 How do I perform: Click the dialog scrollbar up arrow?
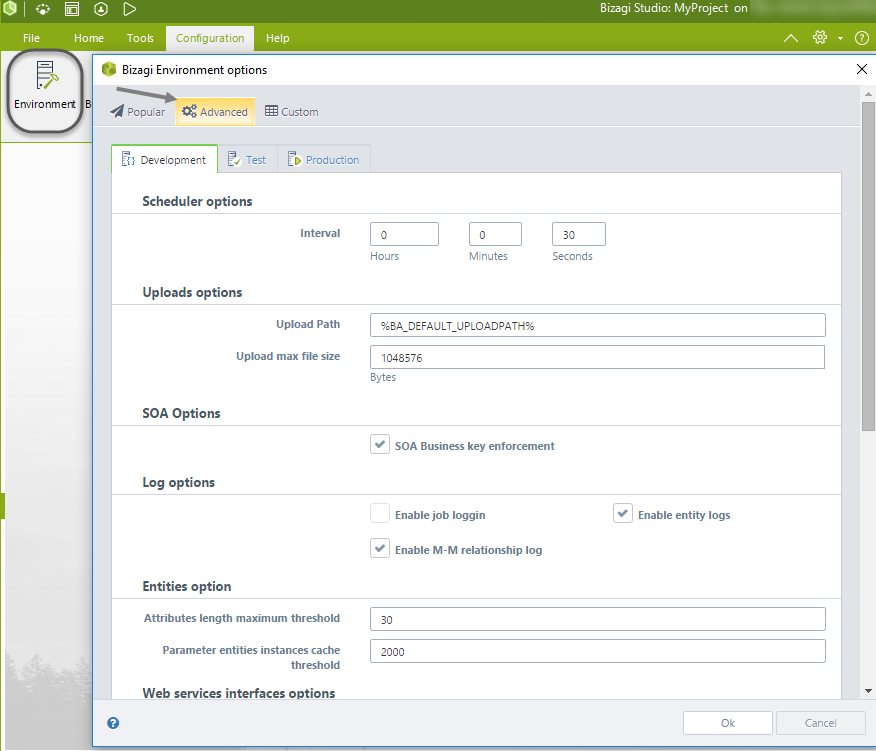pos(868,93)
